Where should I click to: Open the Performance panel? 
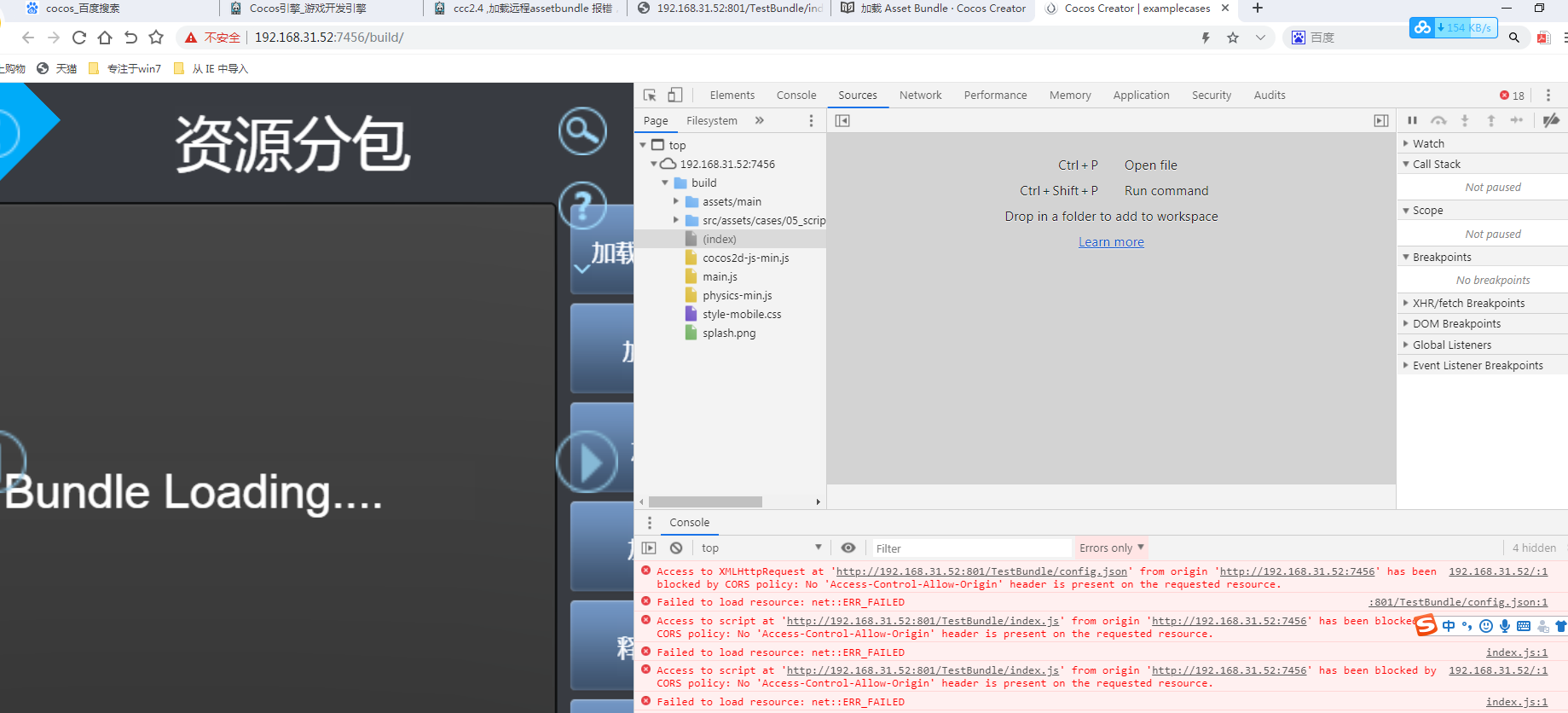996,96
